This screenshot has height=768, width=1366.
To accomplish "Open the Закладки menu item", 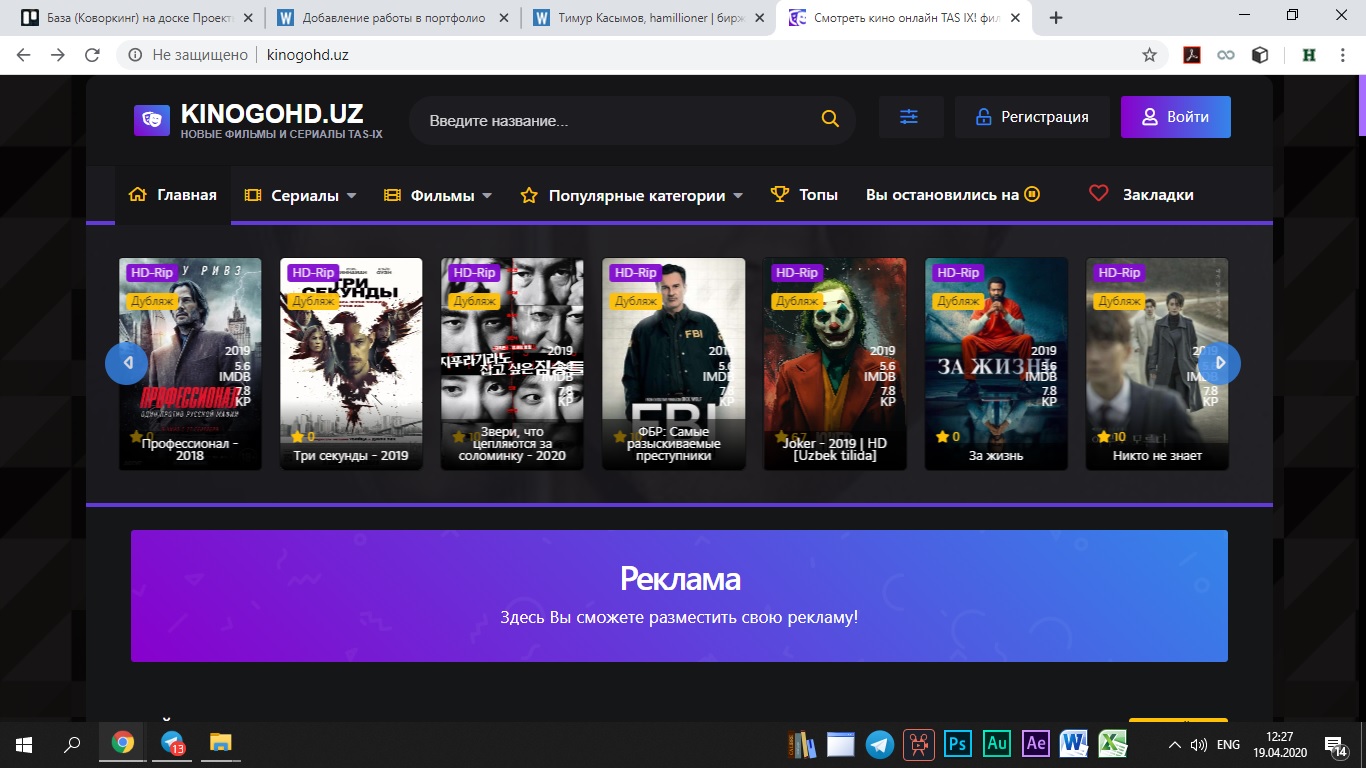I will click(x=1141, y=195).
